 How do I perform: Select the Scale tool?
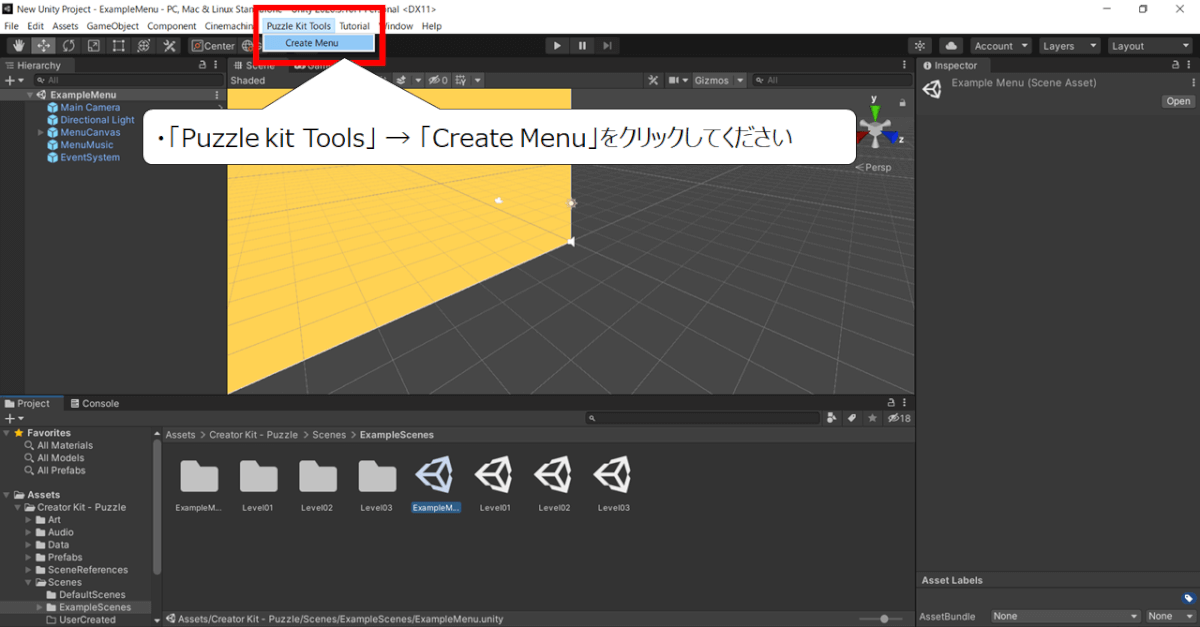(x=93, y=46)
